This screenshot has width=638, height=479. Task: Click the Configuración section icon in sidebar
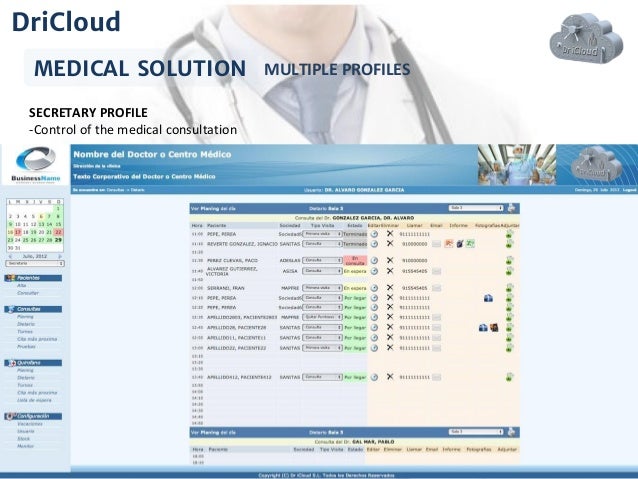[x=11, y=416]
